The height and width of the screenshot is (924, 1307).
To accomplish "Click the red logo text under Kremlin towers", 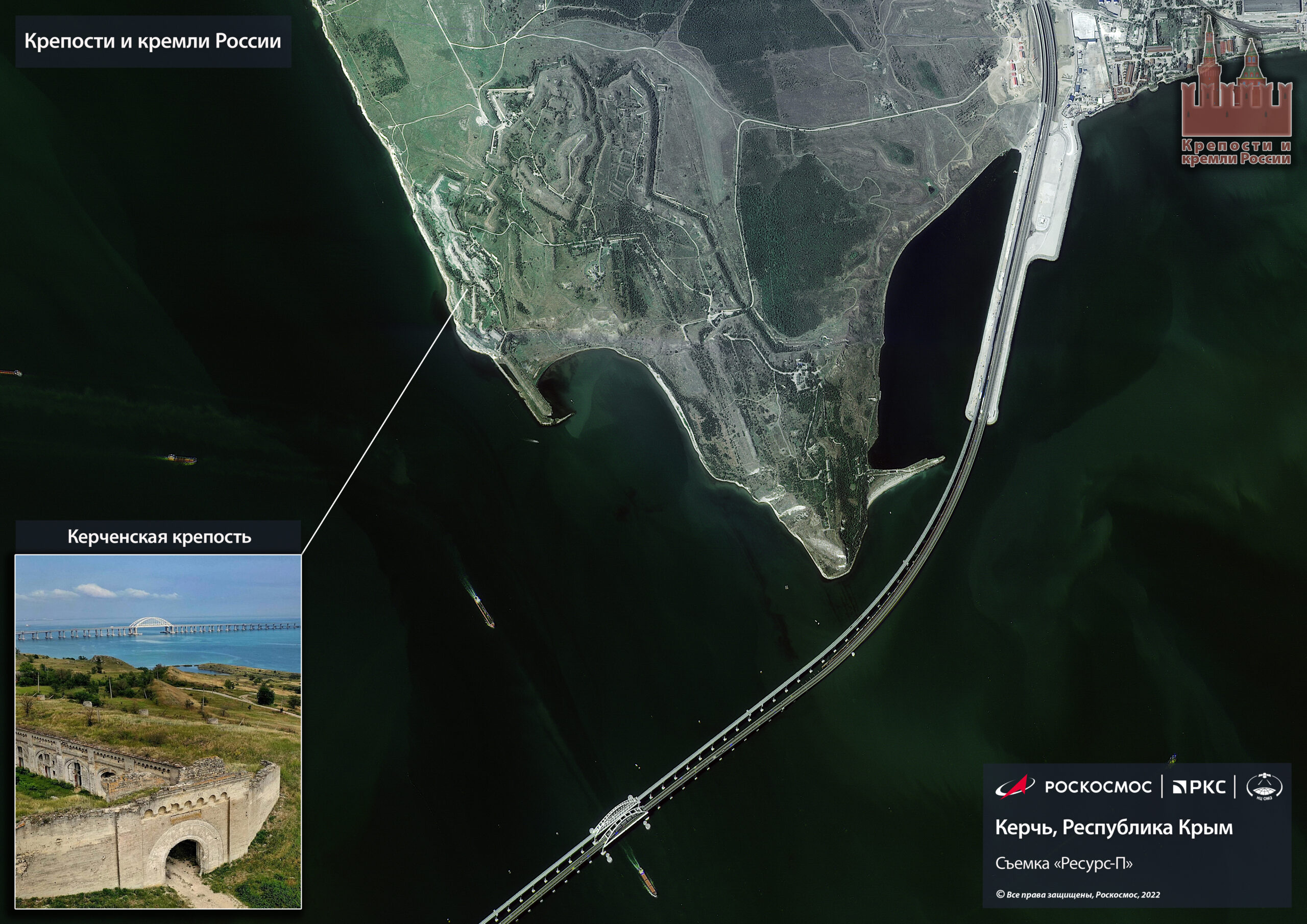I will (1236, 153).
